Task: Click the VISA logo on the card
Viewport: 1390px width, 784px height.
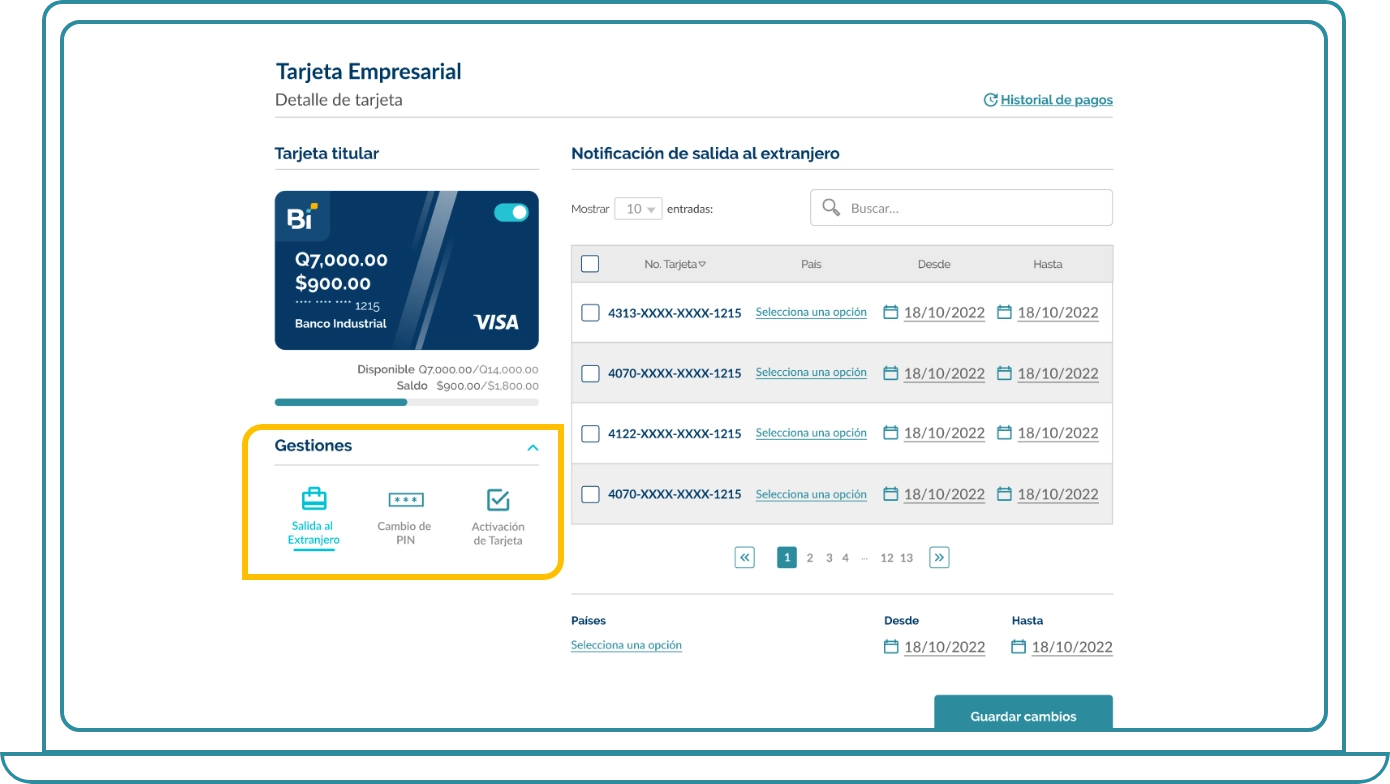Action: click(x=496, y=322)
